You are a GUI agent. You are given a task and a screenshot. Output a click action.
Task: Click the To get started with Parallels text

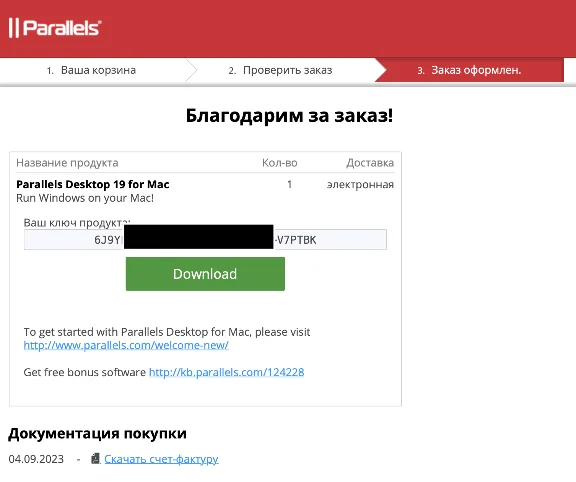(x=167, y=332)
